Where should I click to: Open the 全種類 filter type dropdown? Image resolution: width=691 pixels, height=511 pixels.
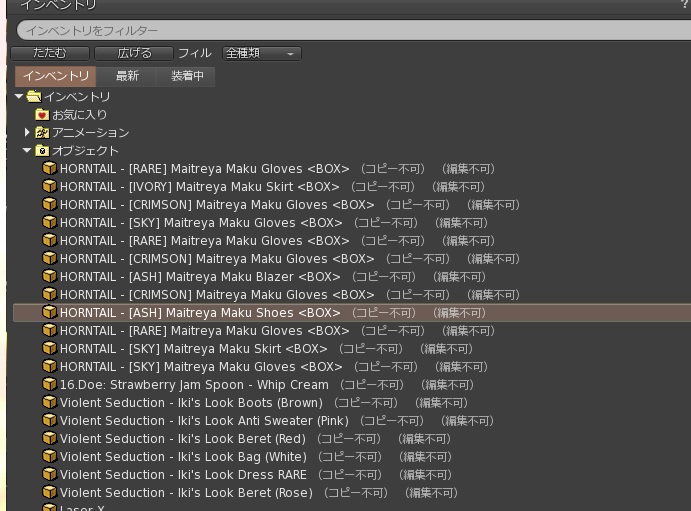coord(261,53)
